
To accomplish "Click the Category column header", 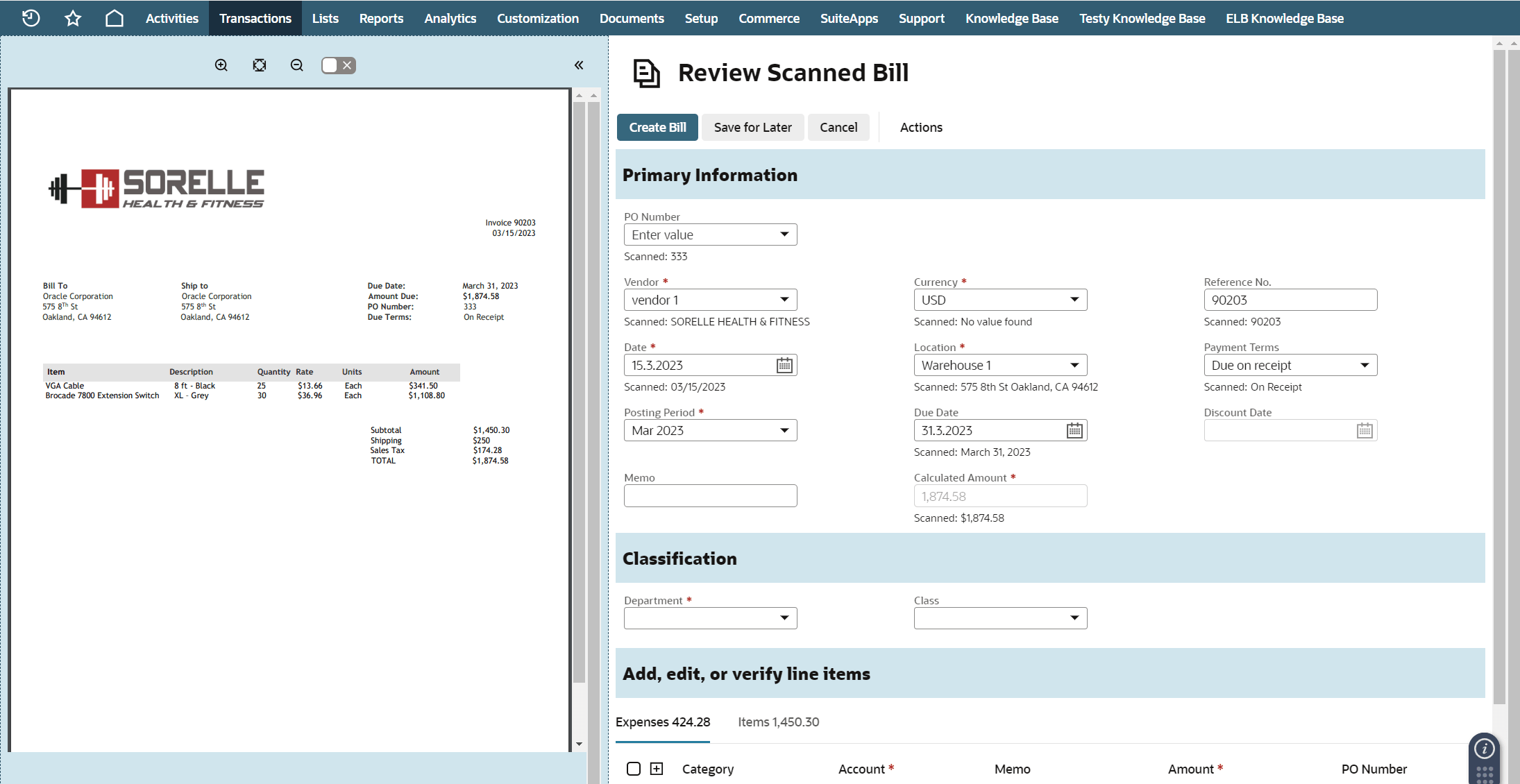I will click(x=708, y=769).
